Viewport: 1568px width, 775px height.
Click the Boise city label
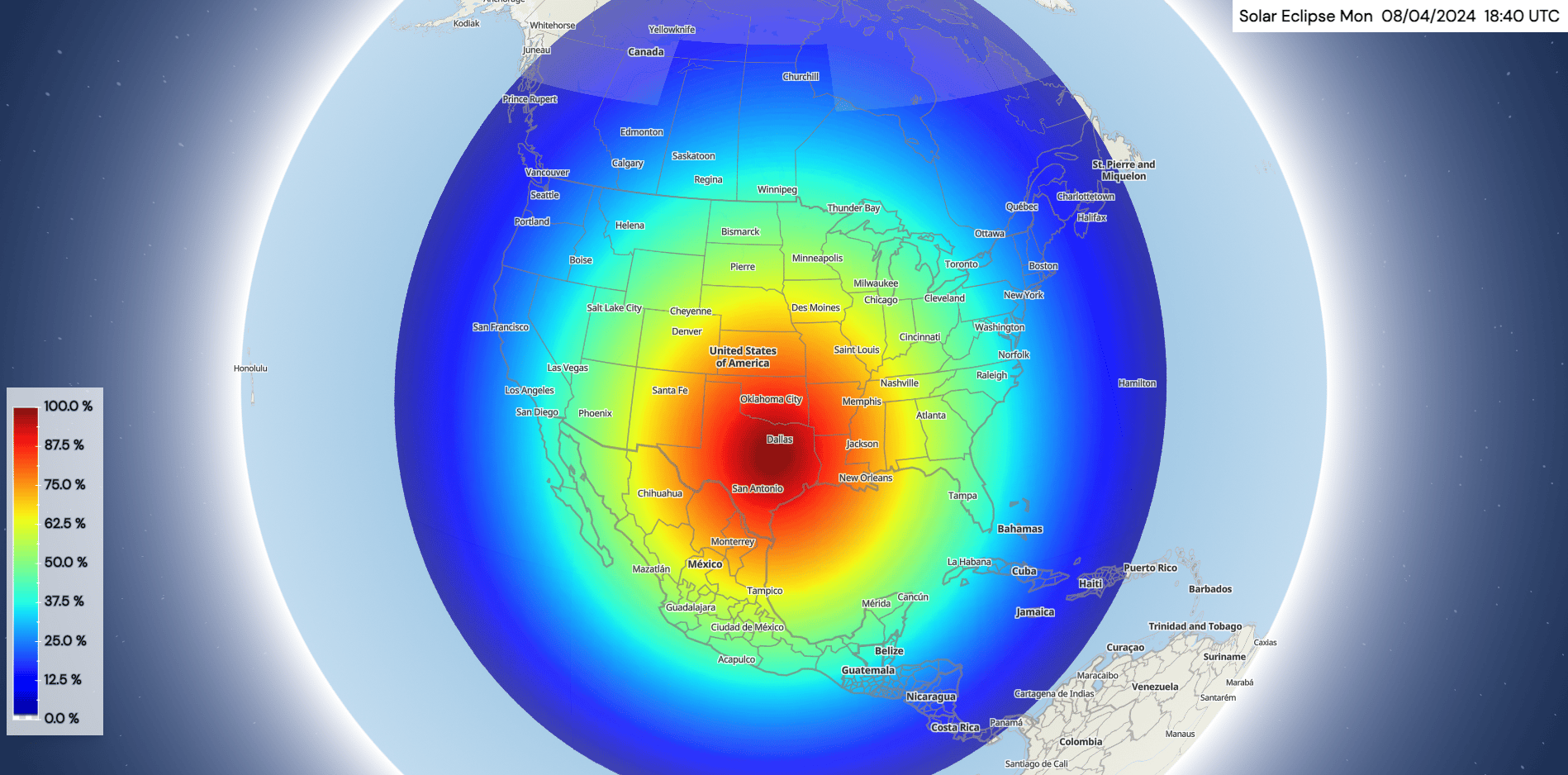tap(581, 259)
